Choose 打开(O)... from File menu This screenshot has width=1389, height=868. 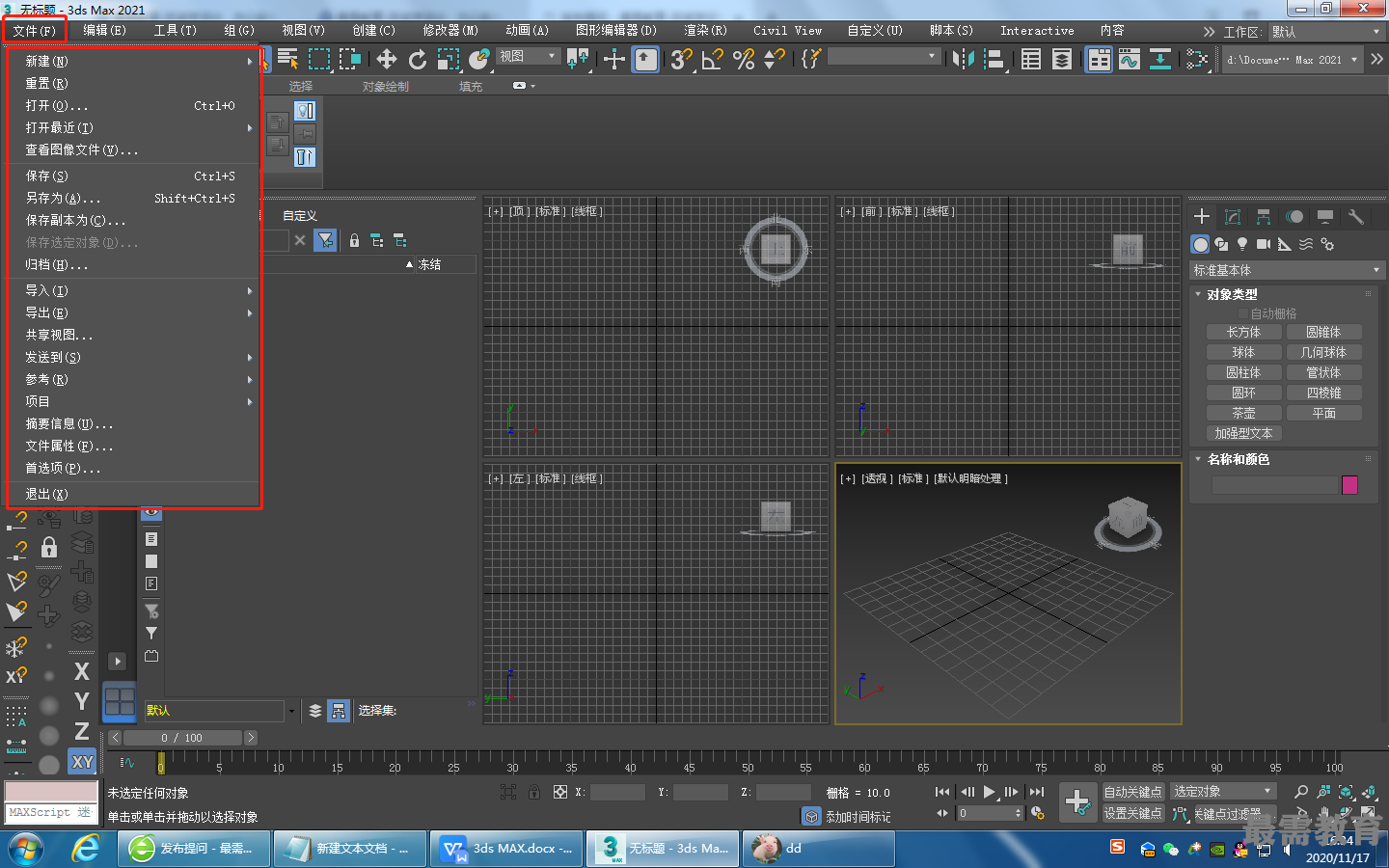coord(133,105)
